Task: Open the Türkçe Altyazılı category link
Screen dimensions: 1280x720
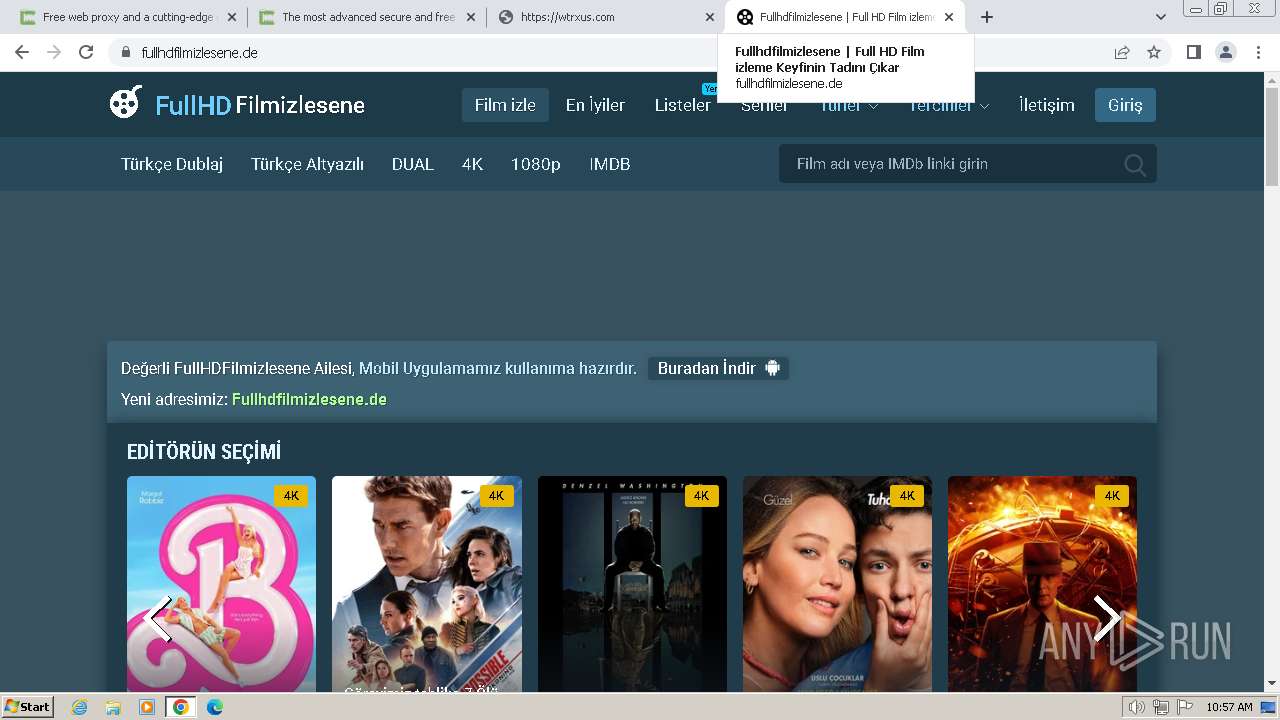Action: tap(307, 164)
